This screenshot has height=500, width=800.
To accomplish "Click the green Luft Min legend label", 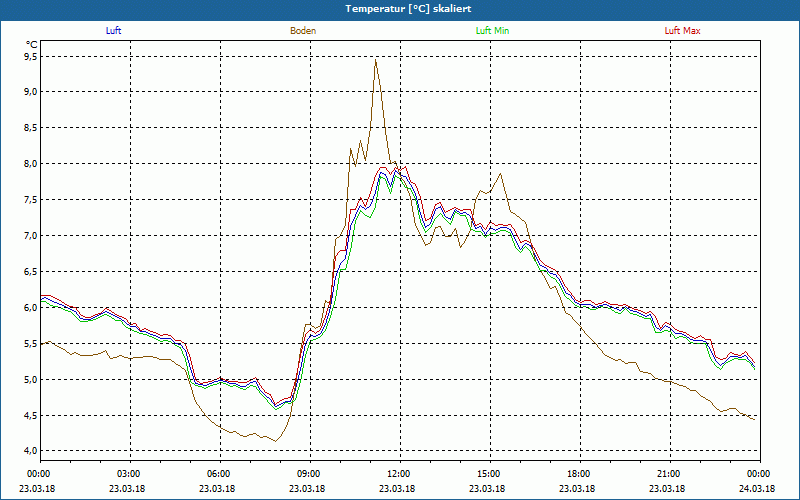I will (x=492, y=31).
